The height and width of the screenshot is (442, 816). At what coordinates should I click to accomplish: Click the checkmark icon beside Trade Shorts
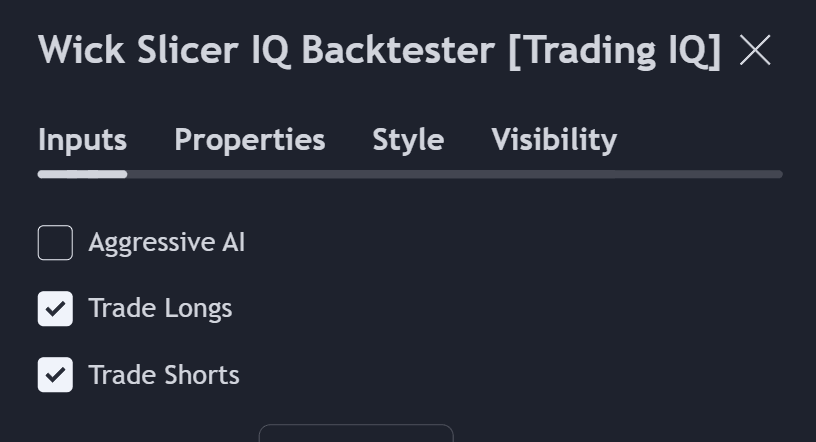55,375
